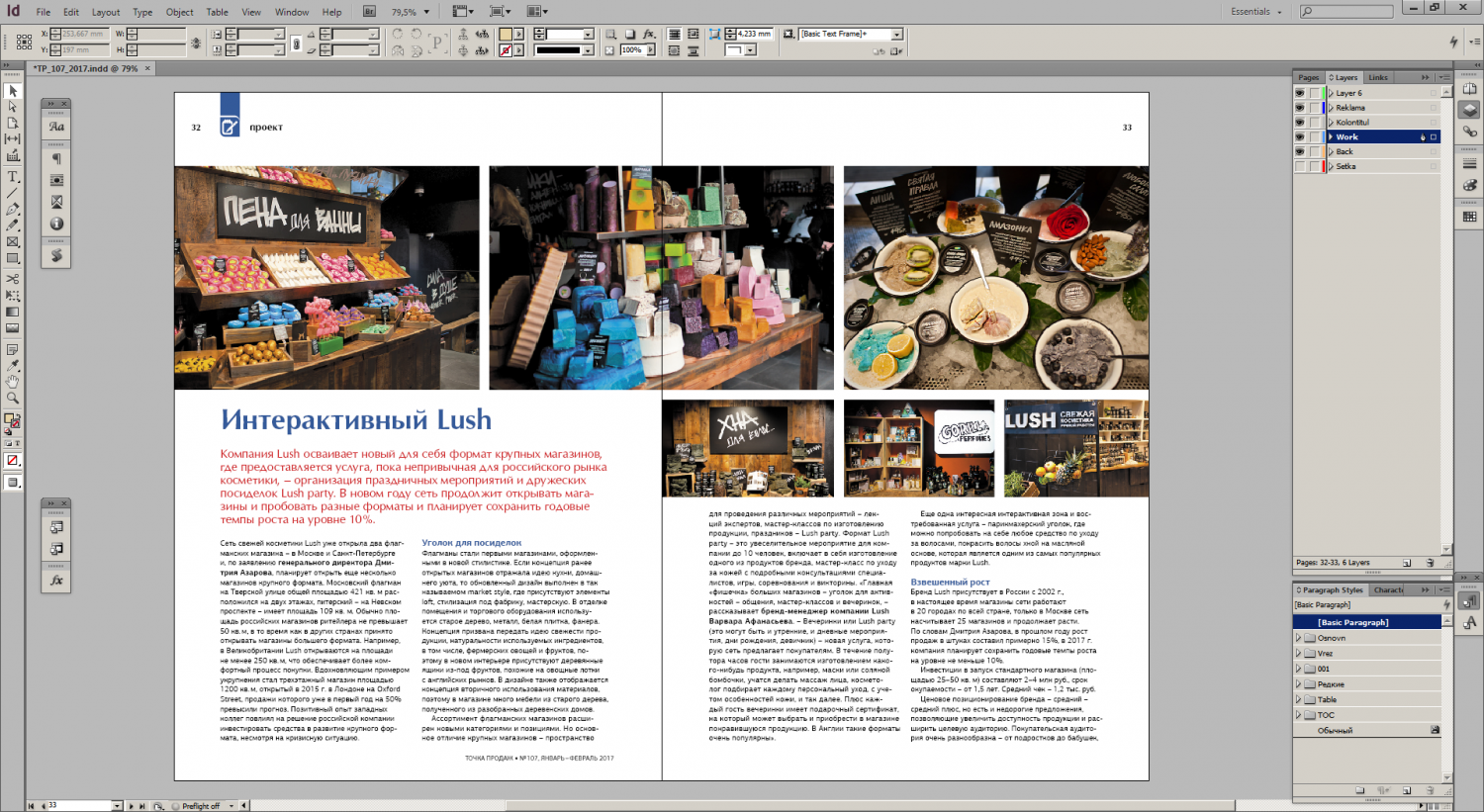This screenshot has width=1484, height=812.
Task: Open the Info panel icon
Action: coord(56,224)
